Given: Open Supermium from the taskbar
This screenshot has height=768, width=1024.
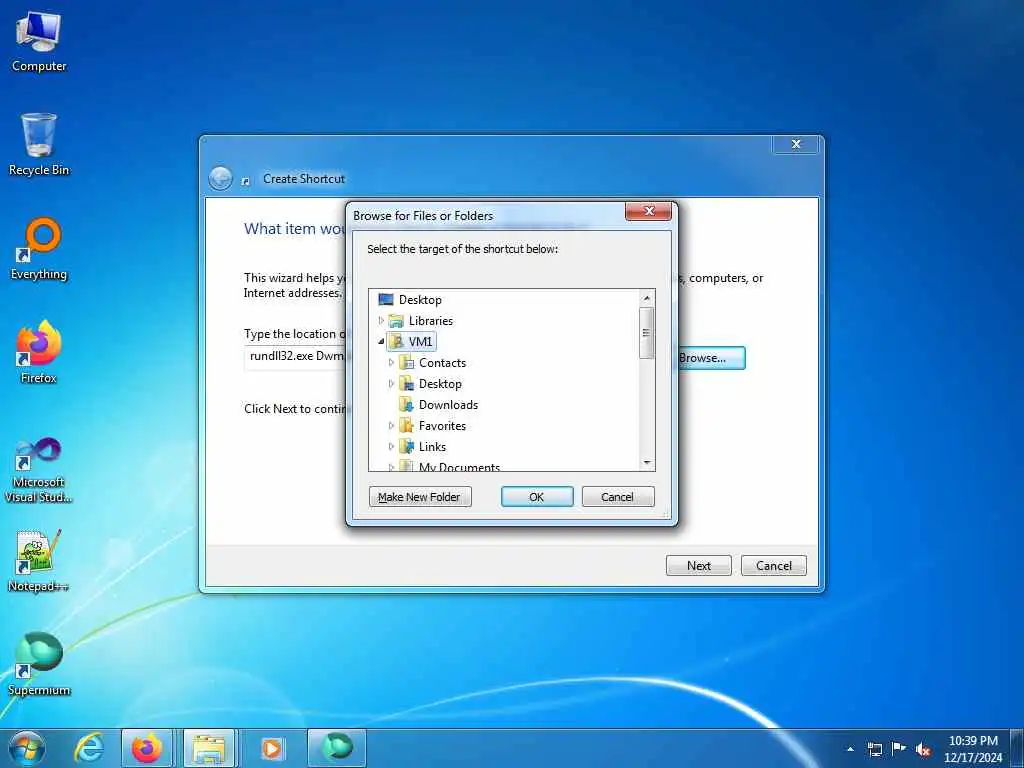Looking at the screenshot, I should pyautogui.click(x=337, y=748).
